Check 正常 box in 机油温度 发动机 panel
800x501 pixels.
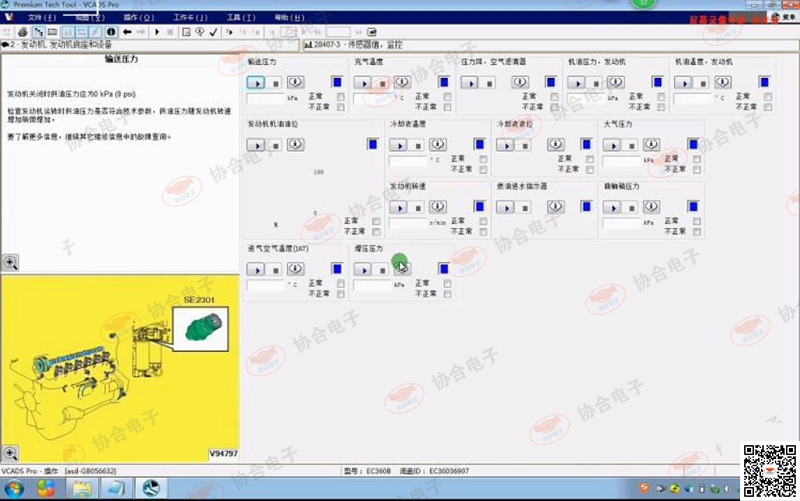point(768,96)
